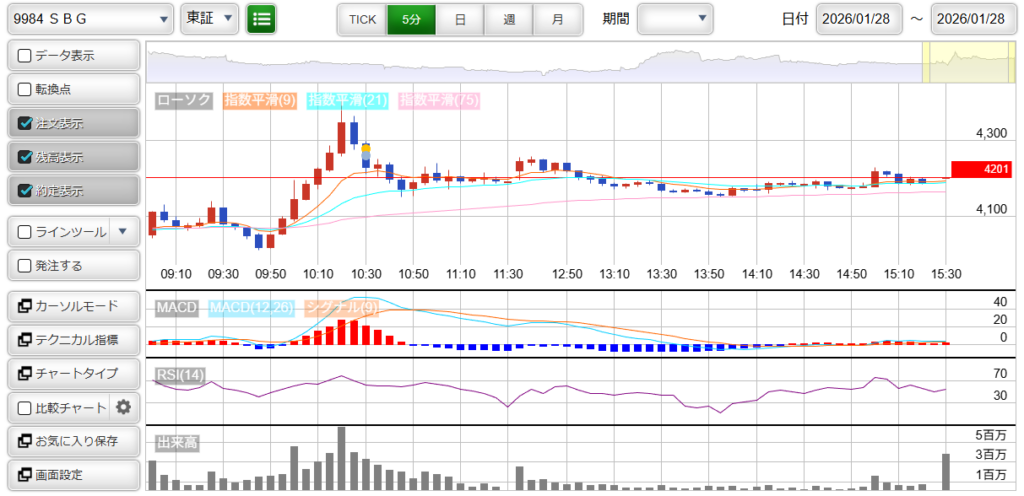The height and width of the screenshot is (496, 1024).
Task: Toggle the 転換点 checkbox
Action: 26,89
